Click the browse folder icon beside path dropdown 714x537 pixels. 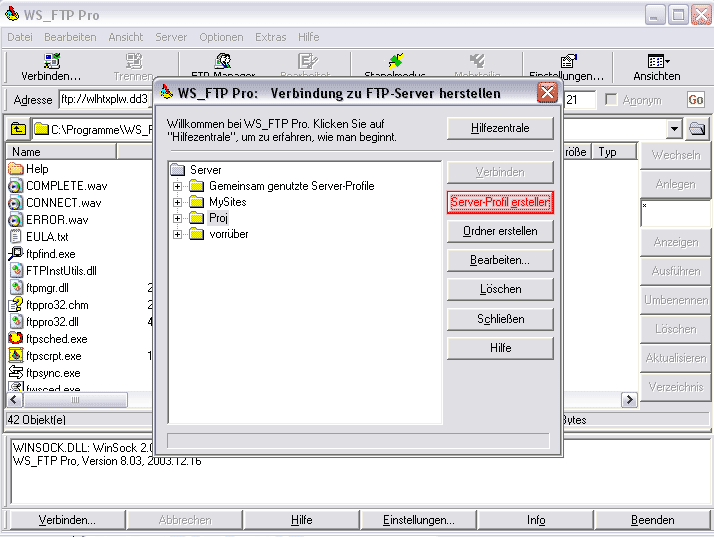tap(697, 129)
